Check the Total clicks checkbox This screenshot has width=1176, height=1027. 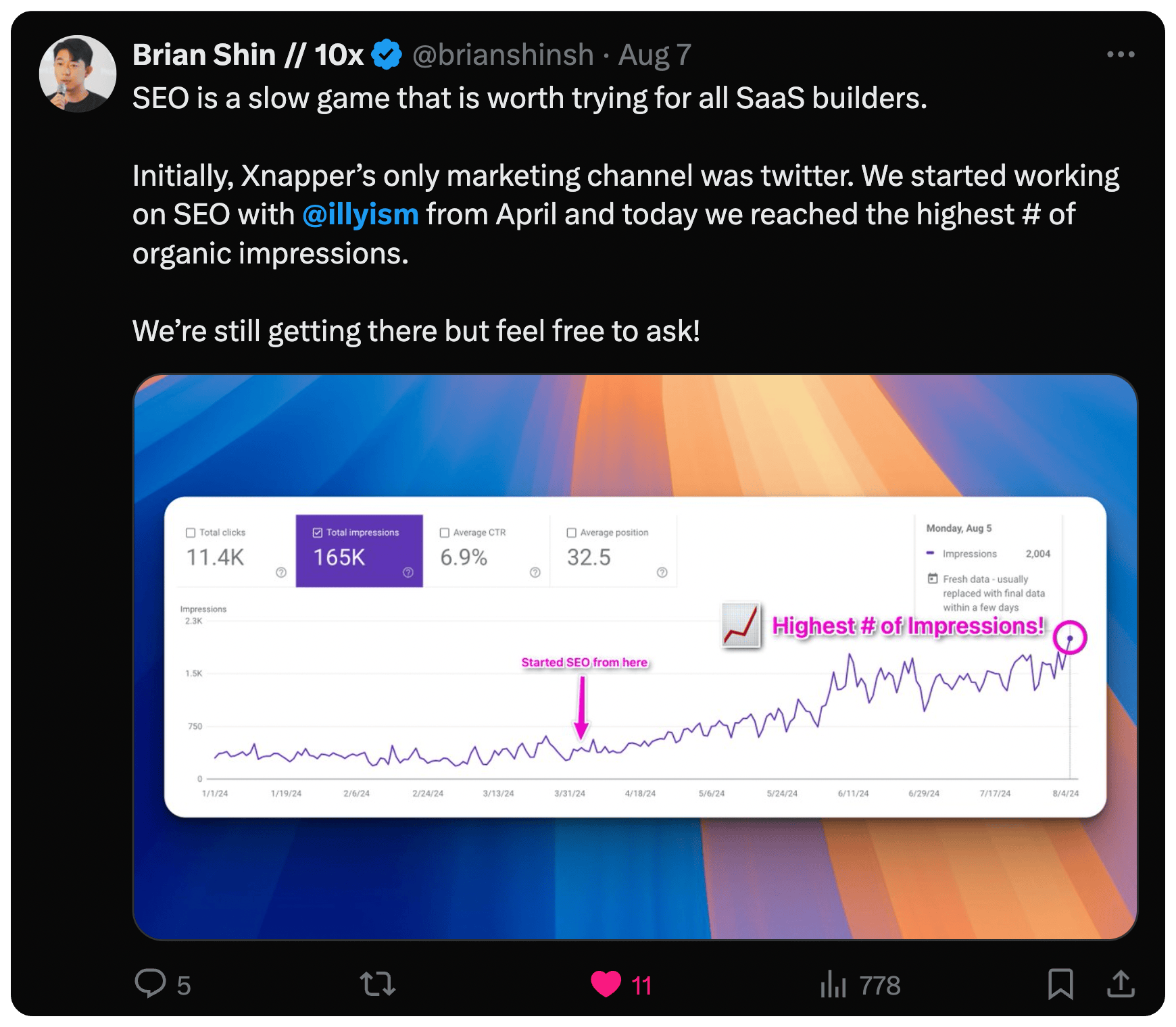pos(191,532)
